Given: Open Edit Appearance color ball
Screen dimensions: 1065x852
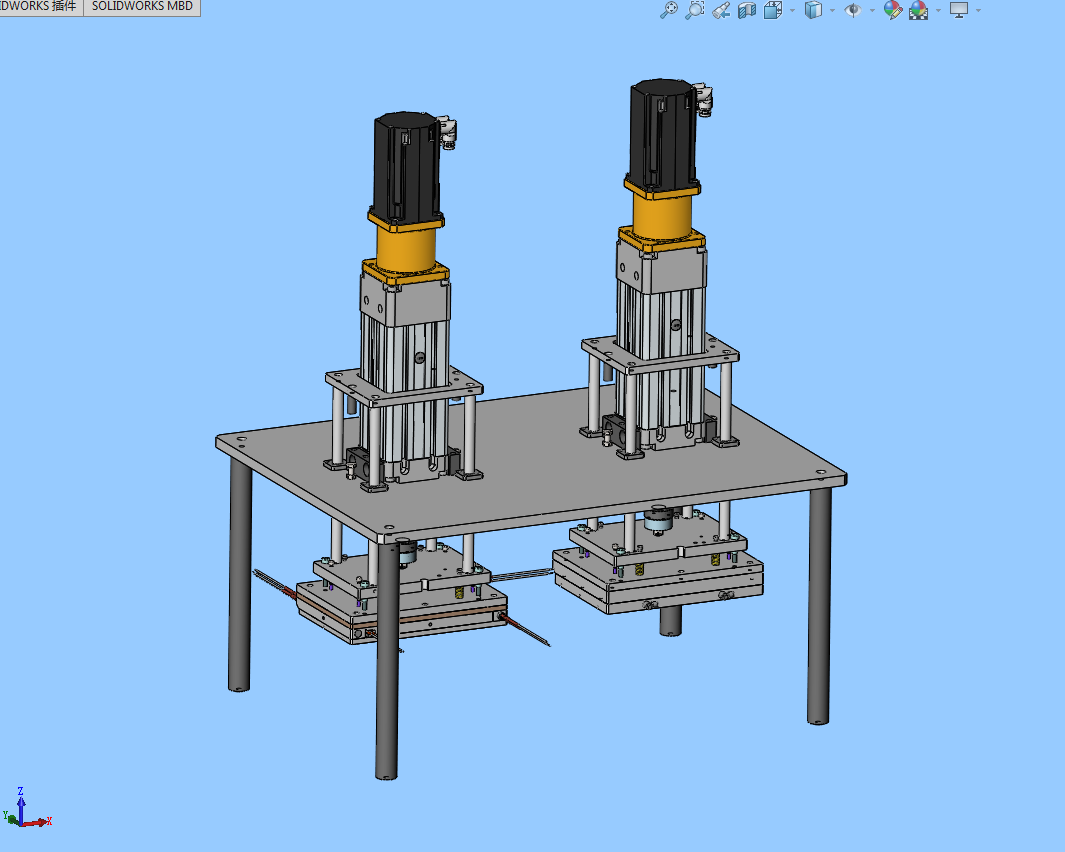Looking at the screenshot, I should pyautogui.click(x=893, y=10).
